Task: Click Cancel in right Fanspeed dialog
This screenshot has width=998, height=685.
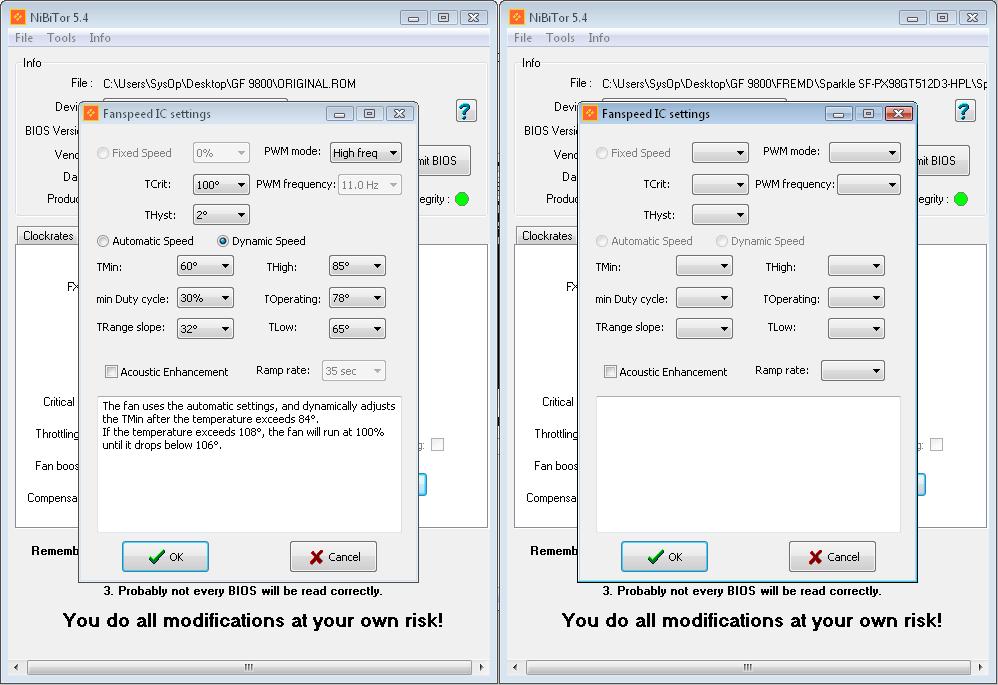Action: pos(833,557)
